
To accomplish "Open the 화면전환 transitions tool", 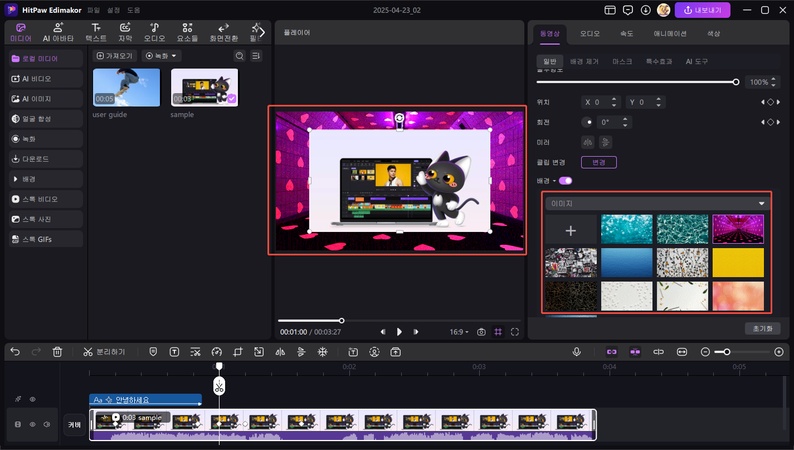I will [223, 32].
